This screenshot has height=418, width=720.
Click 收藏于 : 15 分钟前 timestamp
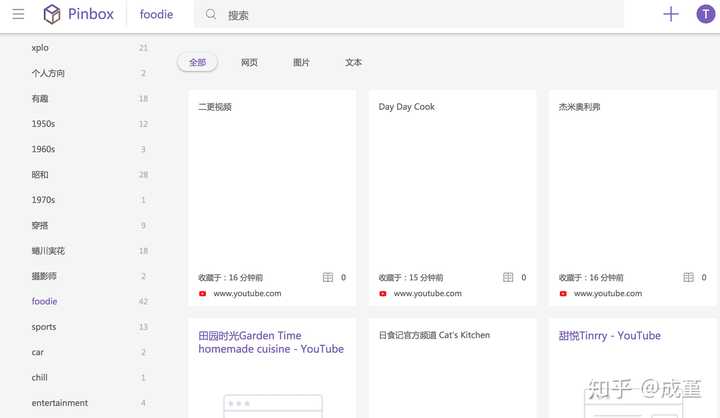click(x=411, y=277)
